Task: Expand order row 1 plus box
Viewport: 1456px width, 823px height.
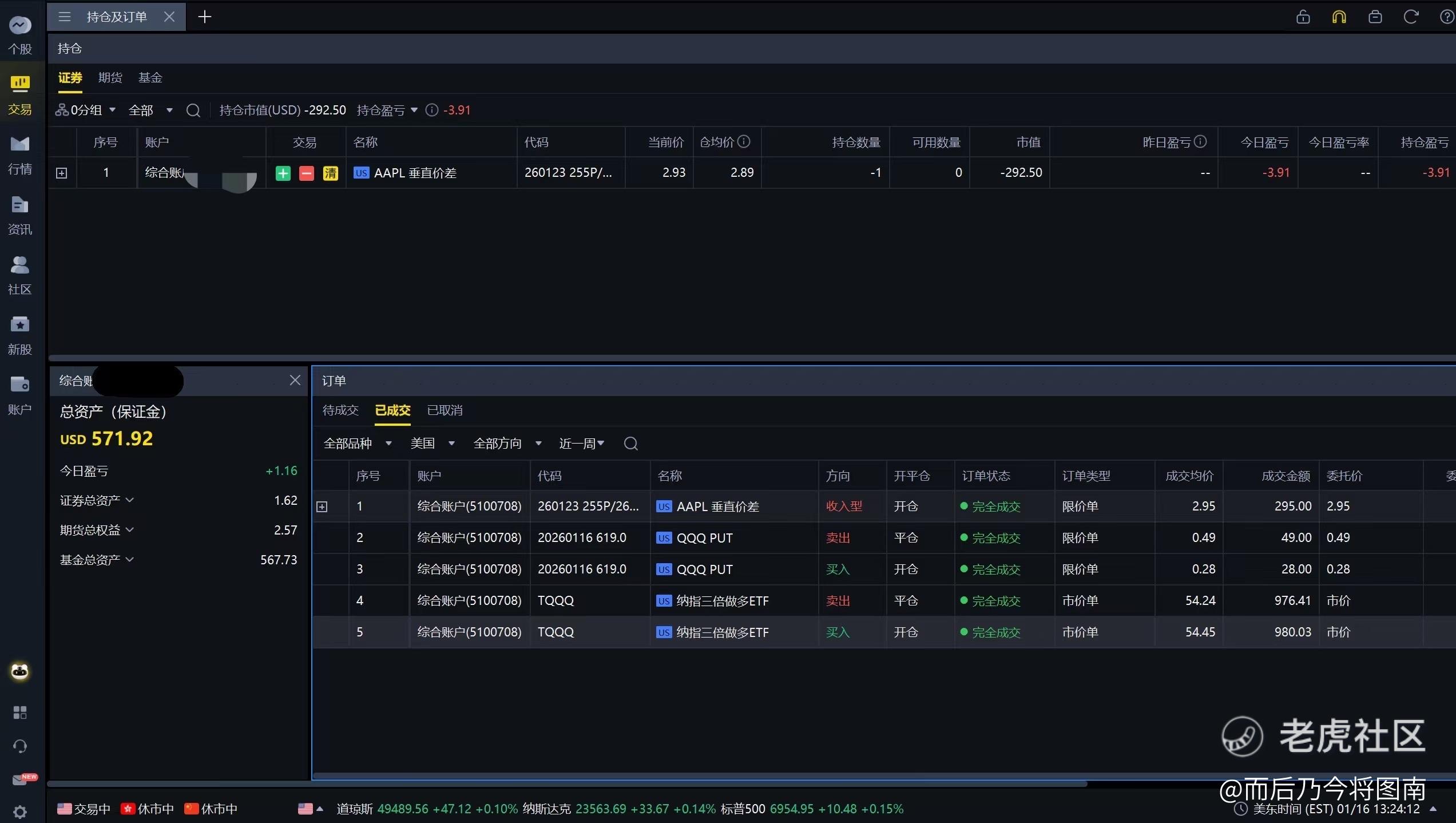Action: [x=322, y=507]
